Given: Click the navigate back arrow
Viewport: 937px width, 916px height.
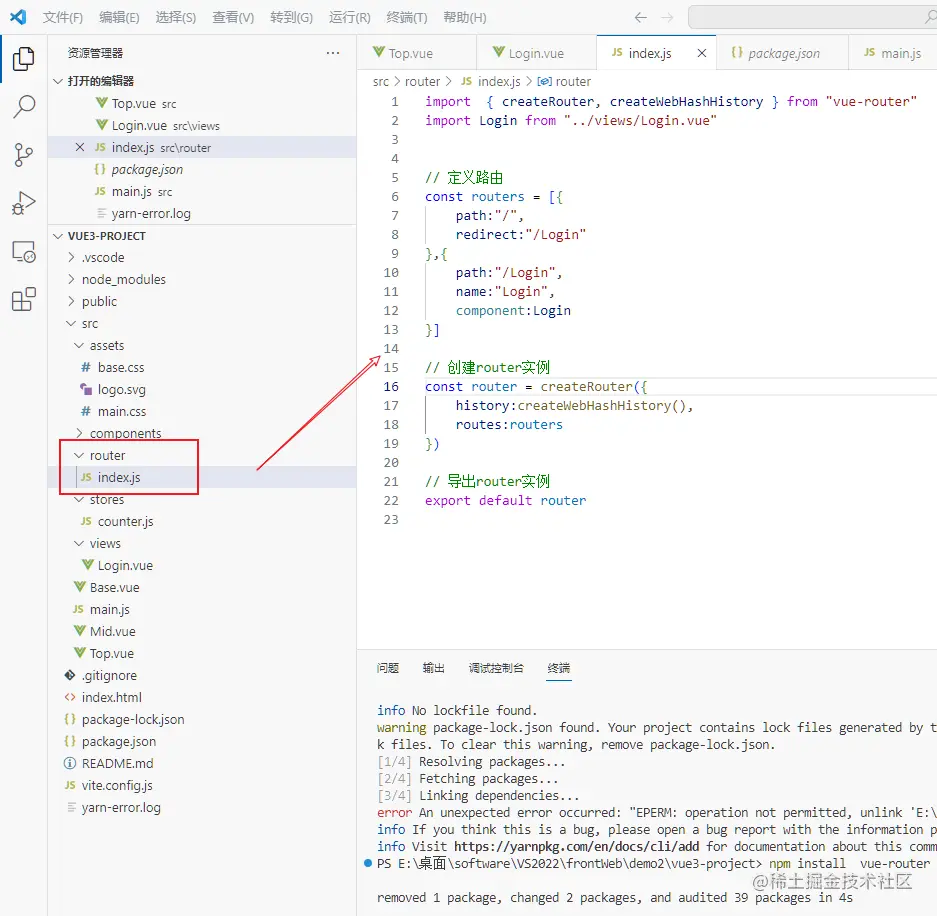Looking at the screenshot, I should (x=641, y=17).
